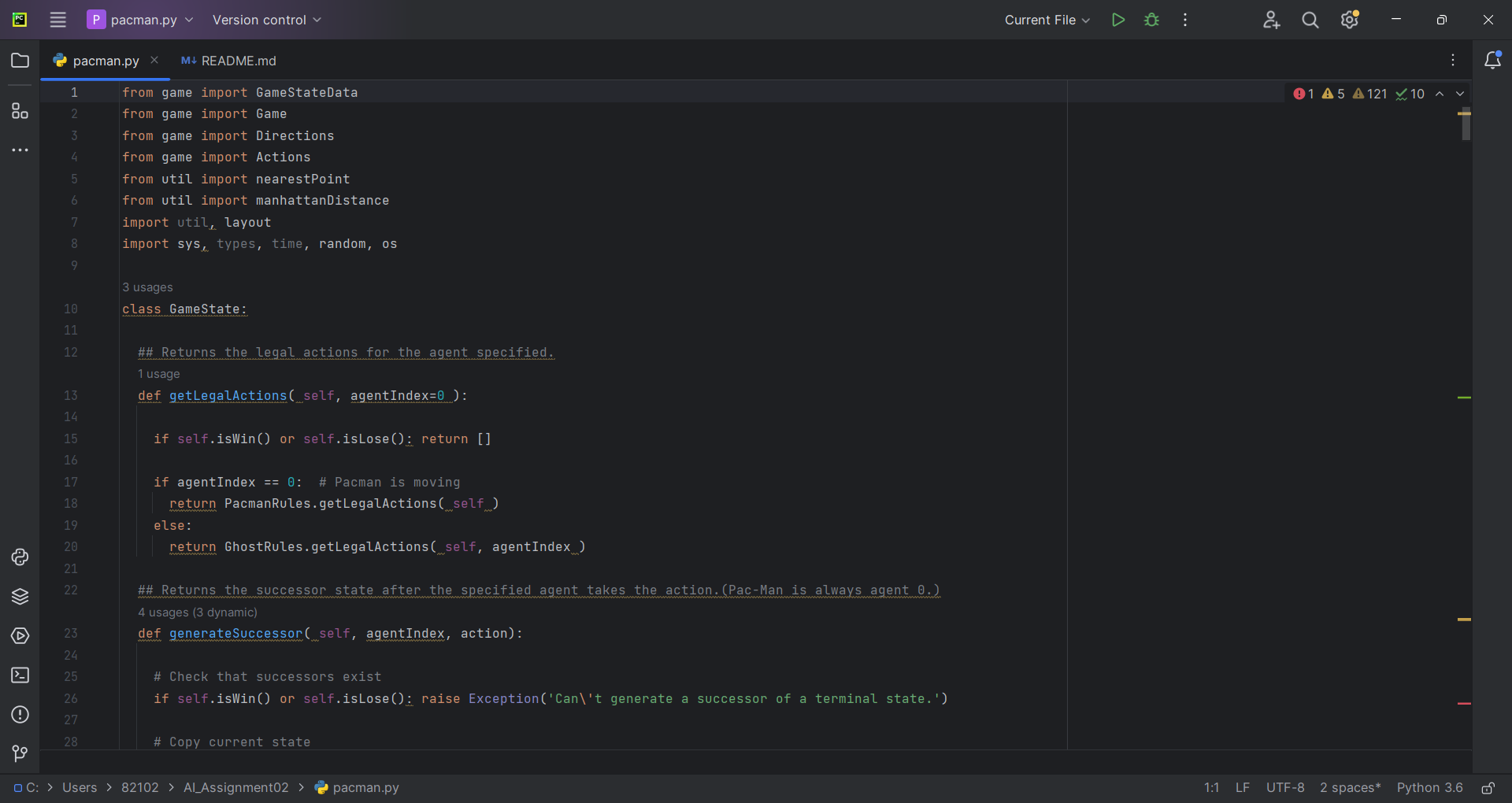
Task: Click line number 13 in the gutter
Action: [71, 395]
